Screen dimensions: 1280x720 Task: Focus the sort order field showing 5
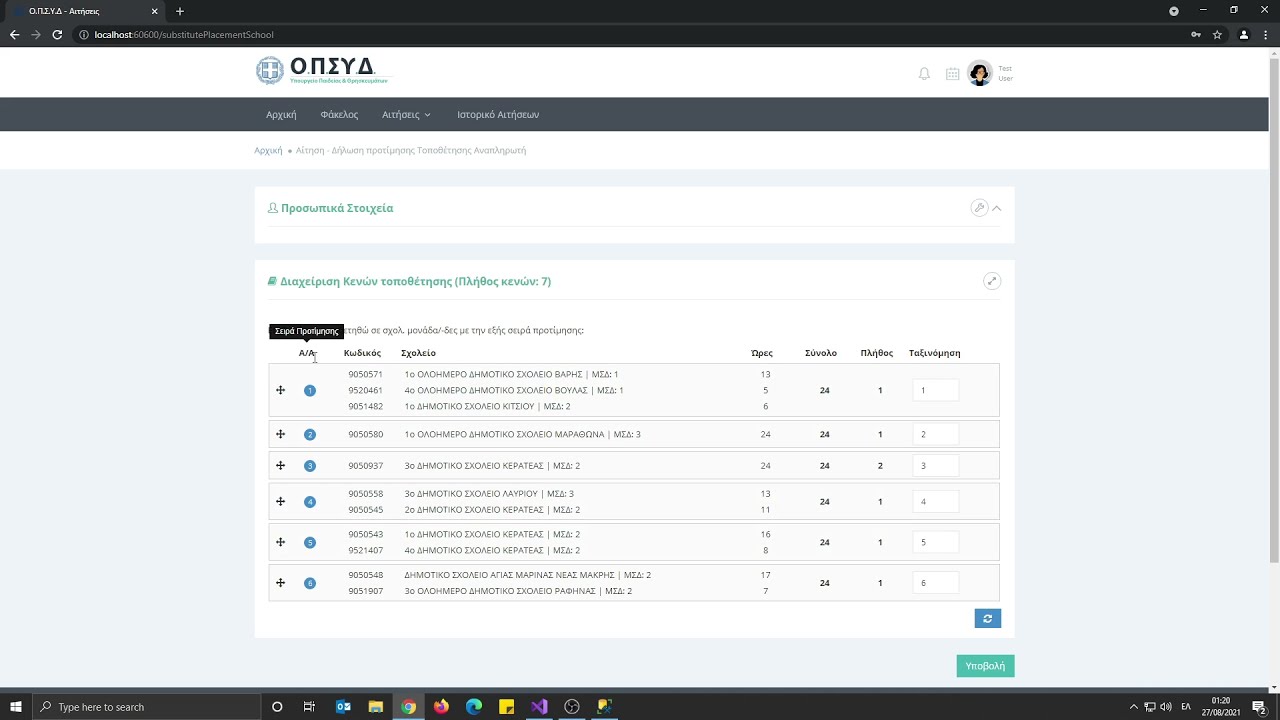click(x=936, y=542)
